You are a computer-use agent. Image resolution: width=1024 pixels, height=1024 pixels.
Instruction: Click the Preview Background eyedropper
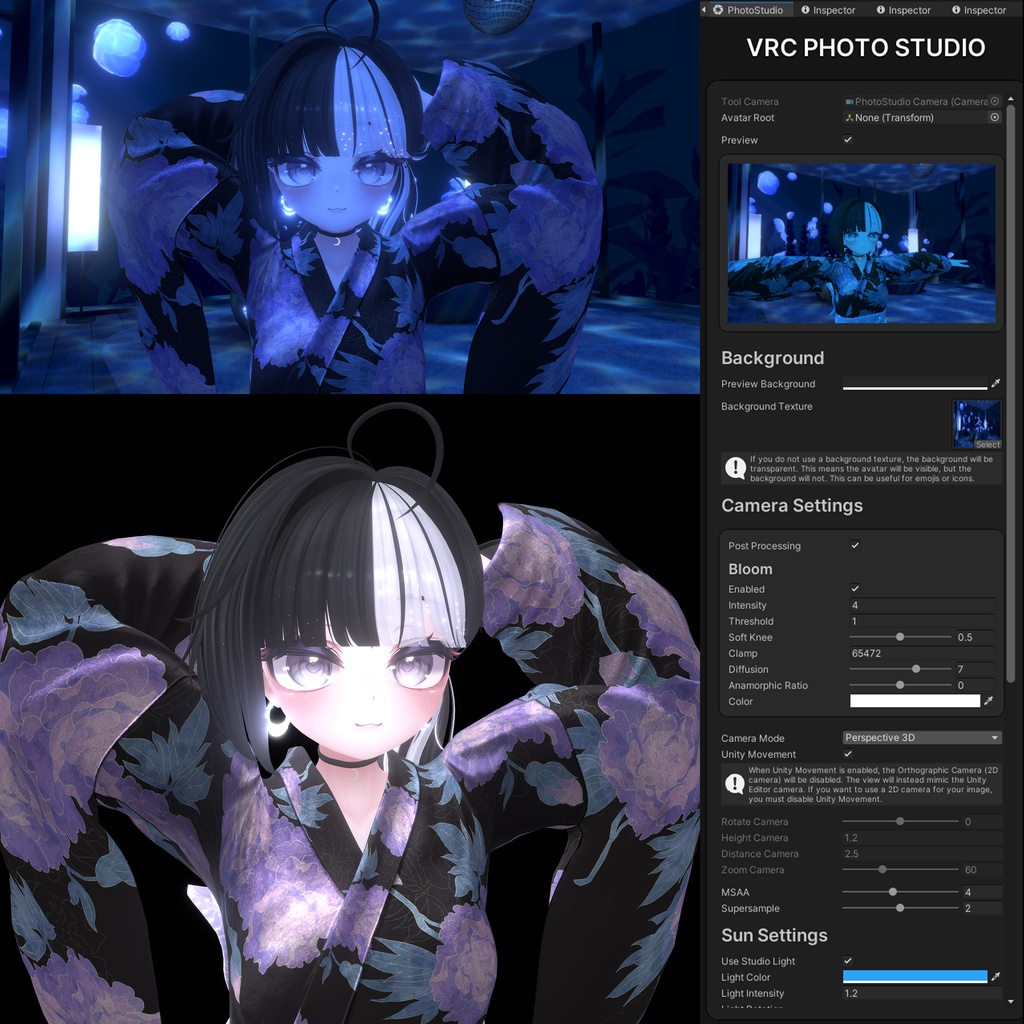coord(993,383)
